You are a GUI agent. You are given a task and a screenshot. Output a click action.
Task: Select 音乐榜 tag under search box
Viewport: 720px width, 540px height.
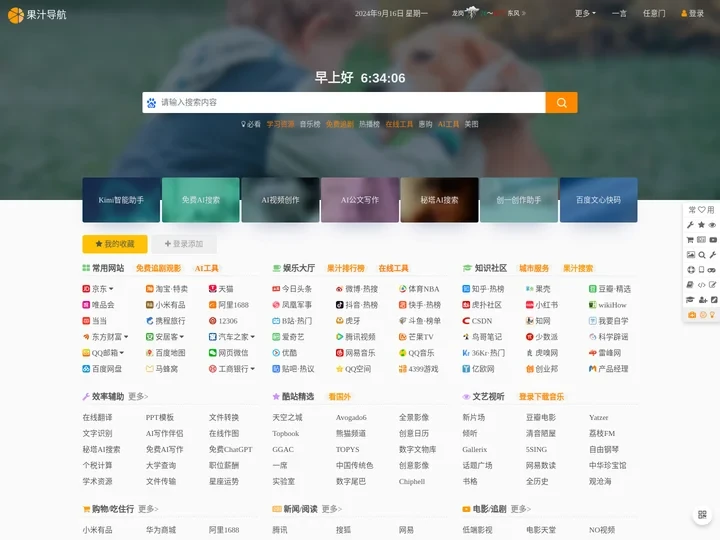(310, 124)
